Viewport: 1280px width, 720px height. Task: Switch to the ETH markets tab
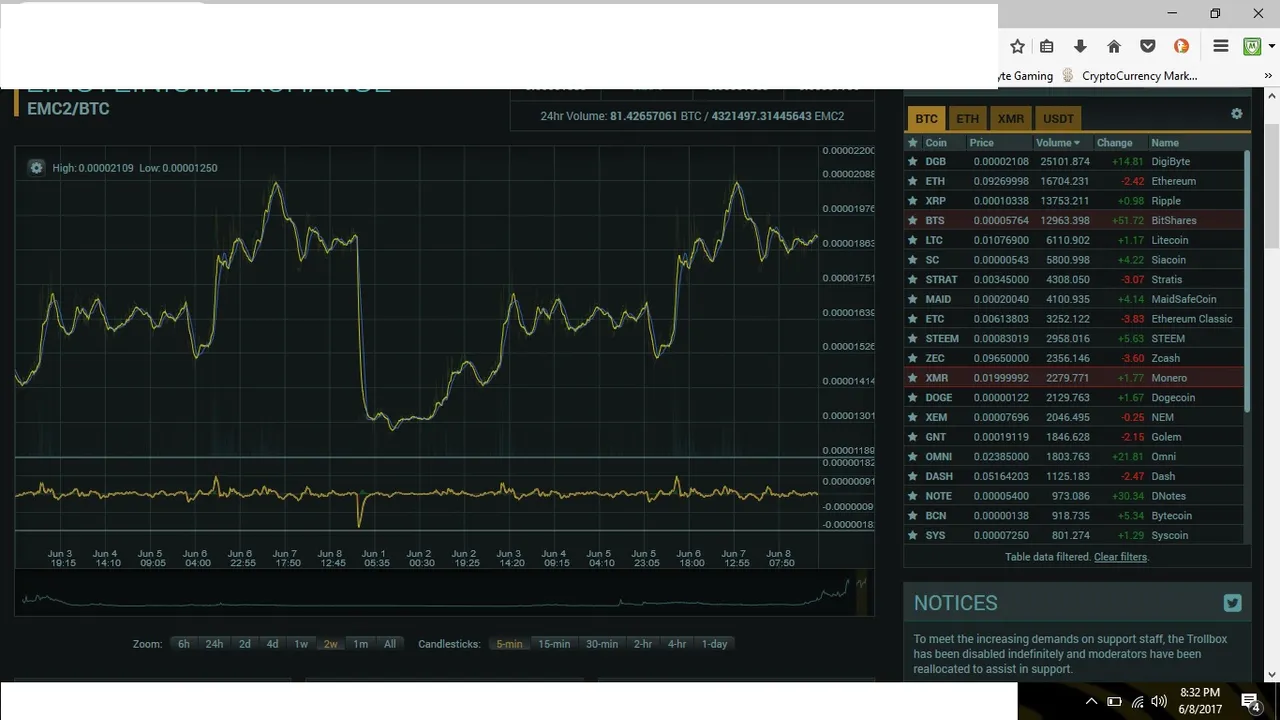pyautogui.click(x=967, y=118)
